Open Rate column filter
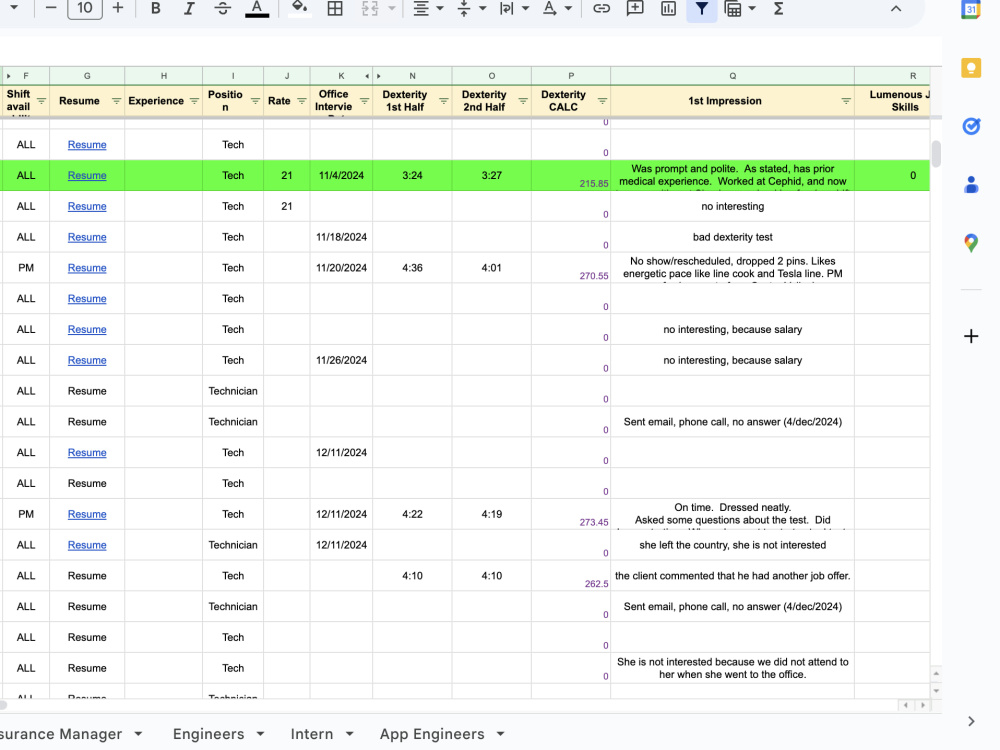1000x750 pixels. point(302,101)
